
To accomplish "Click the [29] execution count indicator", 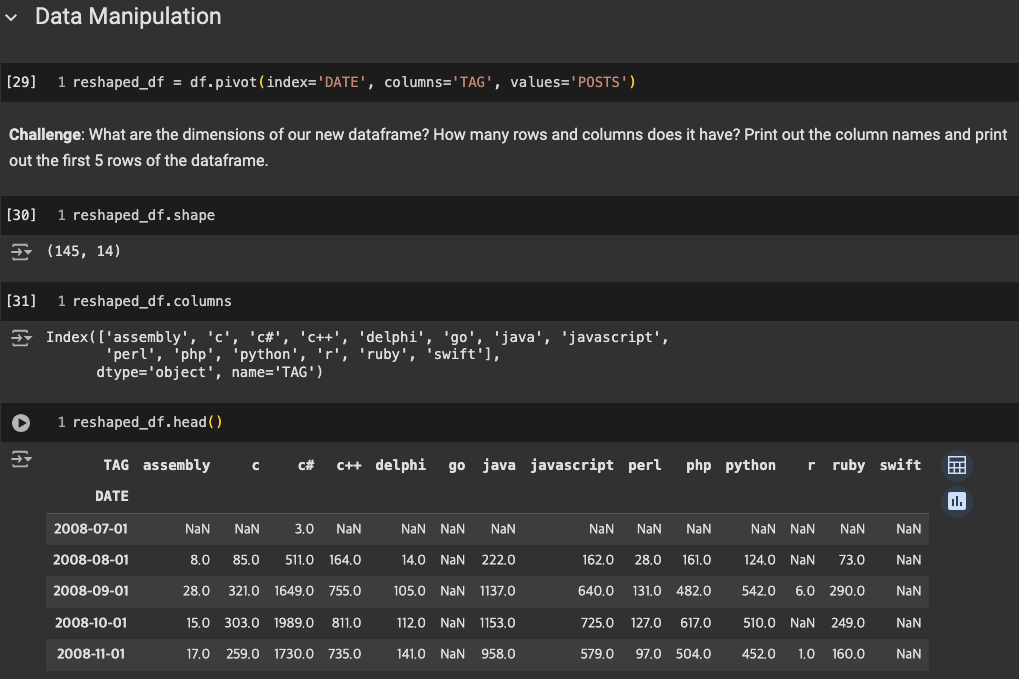I will [21, 82].
